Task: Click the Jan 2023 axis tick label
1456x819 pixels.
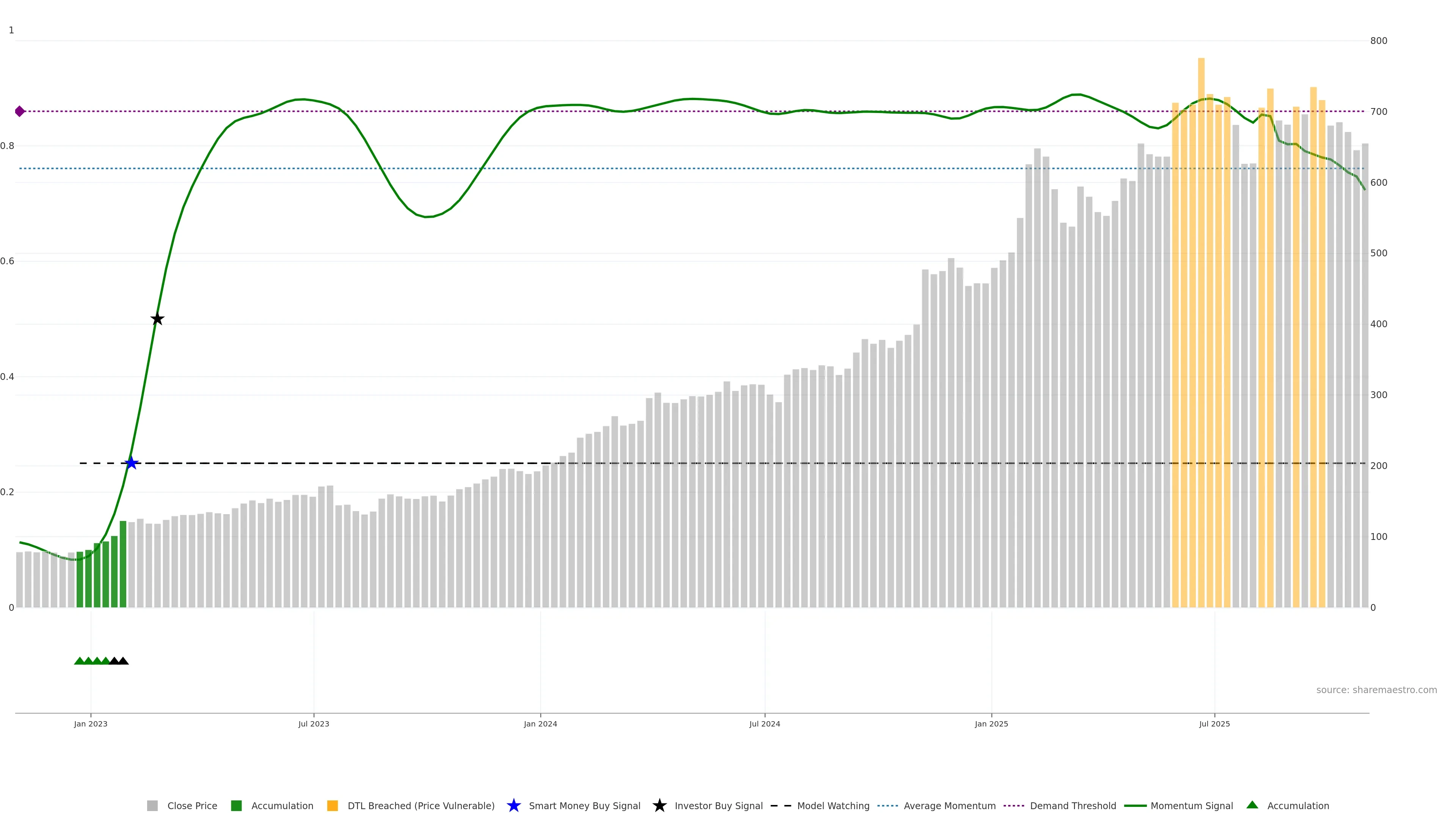Action: [x=91, y=723]
